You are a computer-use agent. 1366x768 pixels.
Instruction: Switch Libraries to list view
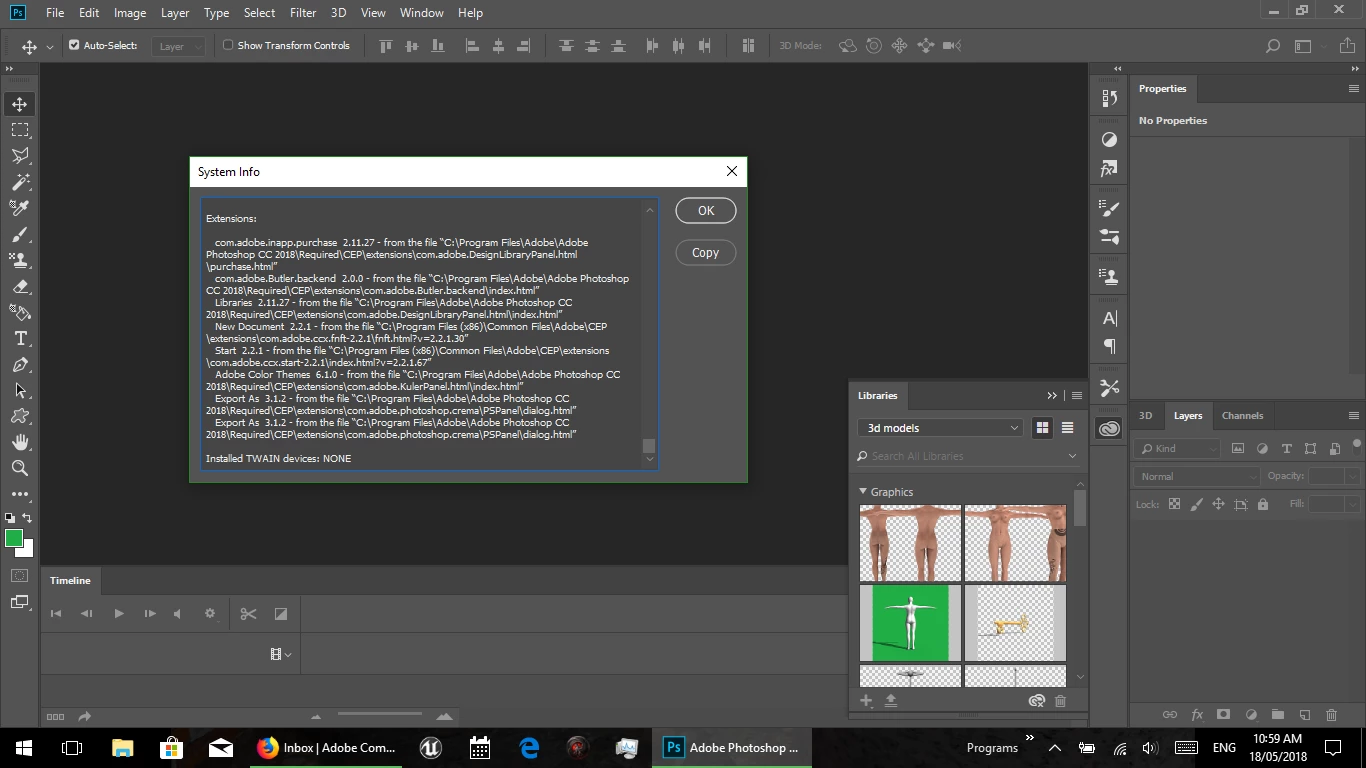[1067, 428]
